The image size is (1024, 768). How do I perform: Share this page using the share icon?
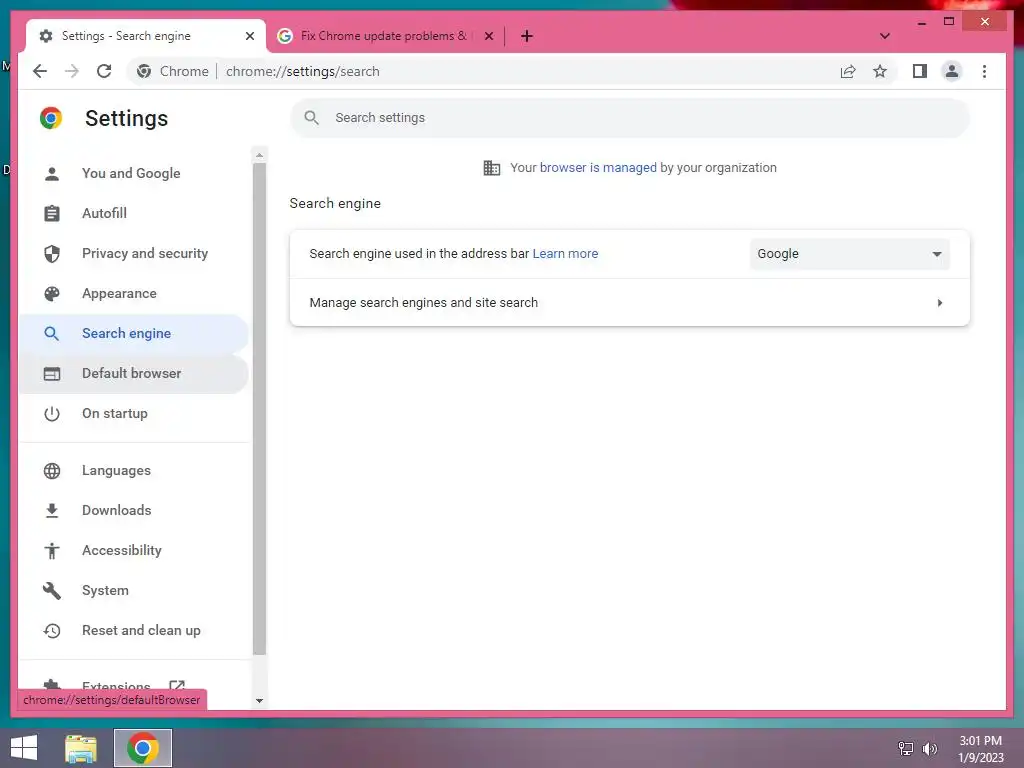pos(848,71)
